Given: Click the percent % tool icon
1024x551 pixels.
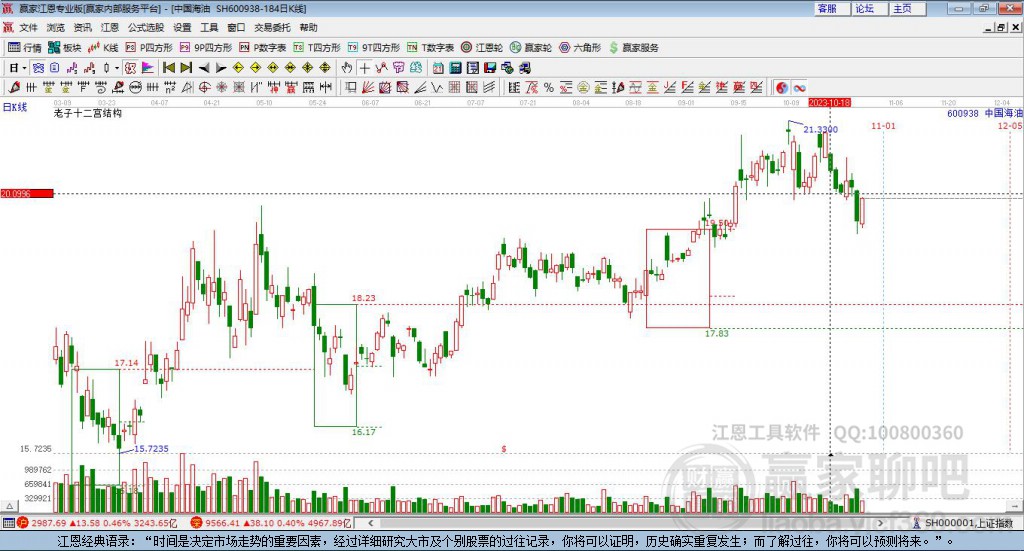Looking at the screenshot, I should (x=549, y=87).
